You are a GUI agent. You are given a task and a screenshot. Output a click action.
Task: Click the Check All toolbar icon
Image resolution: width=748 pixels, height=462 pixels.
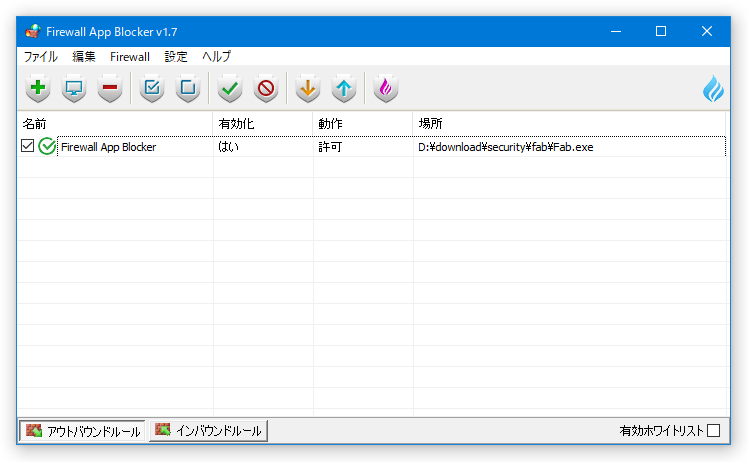click(x=152, y=88)
